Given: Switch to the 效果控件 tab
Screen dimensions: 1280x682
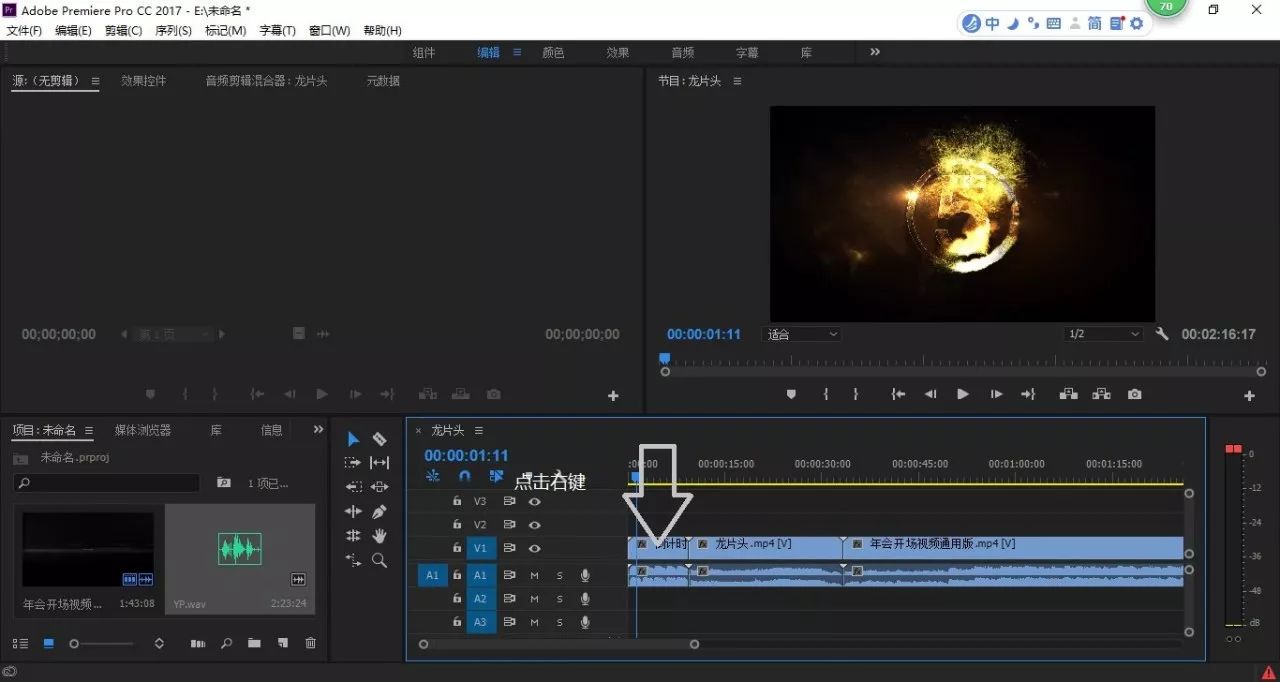Looking at the screenshot, I should [x=144, y=81].
